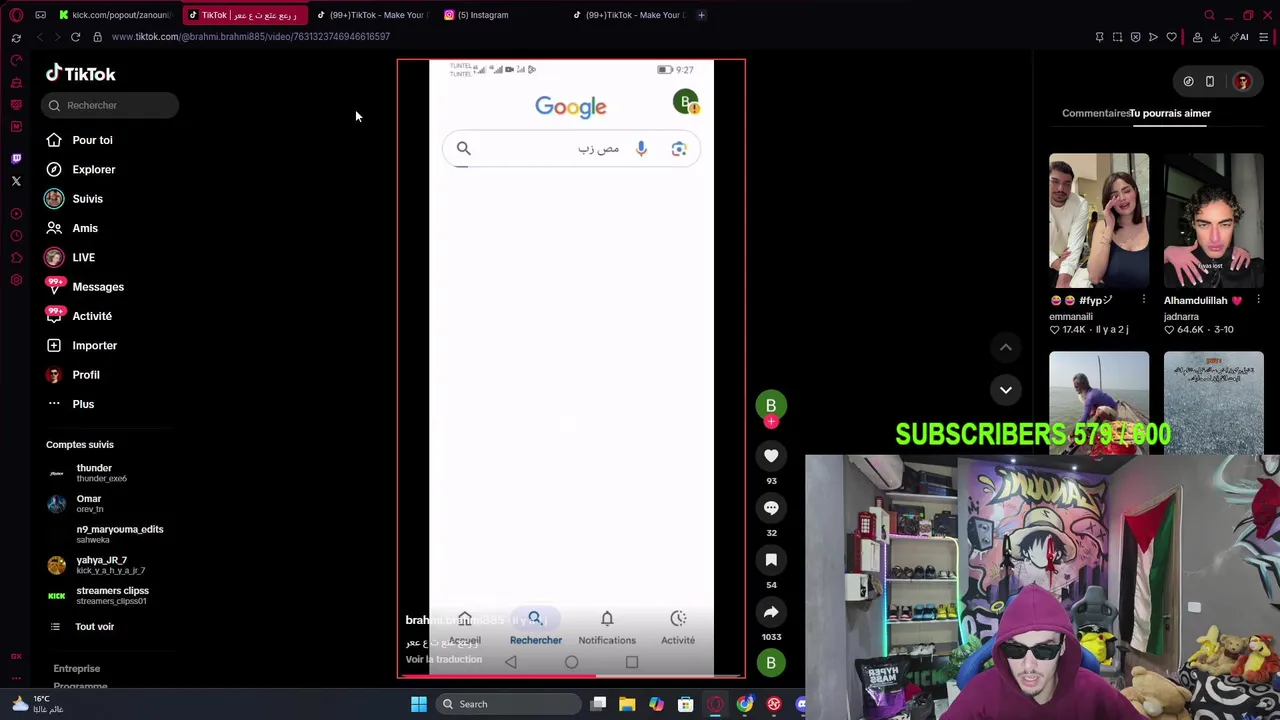Switch to the kick.com popout browser tab
Image resolution: width=1280 pixels, height=720 pixels.
pos(116,15)
